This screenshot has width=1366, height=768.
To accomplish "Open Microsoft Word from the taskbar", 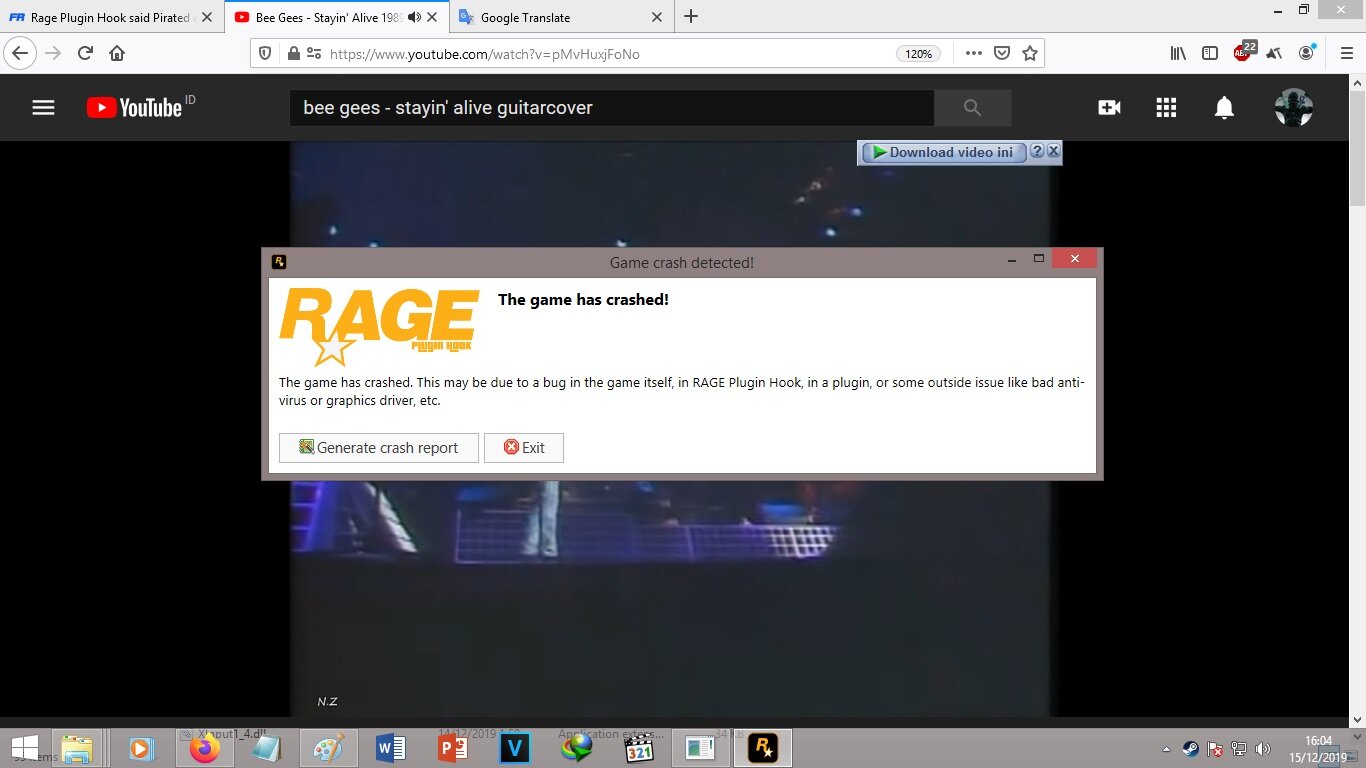I will pos(390,748).
